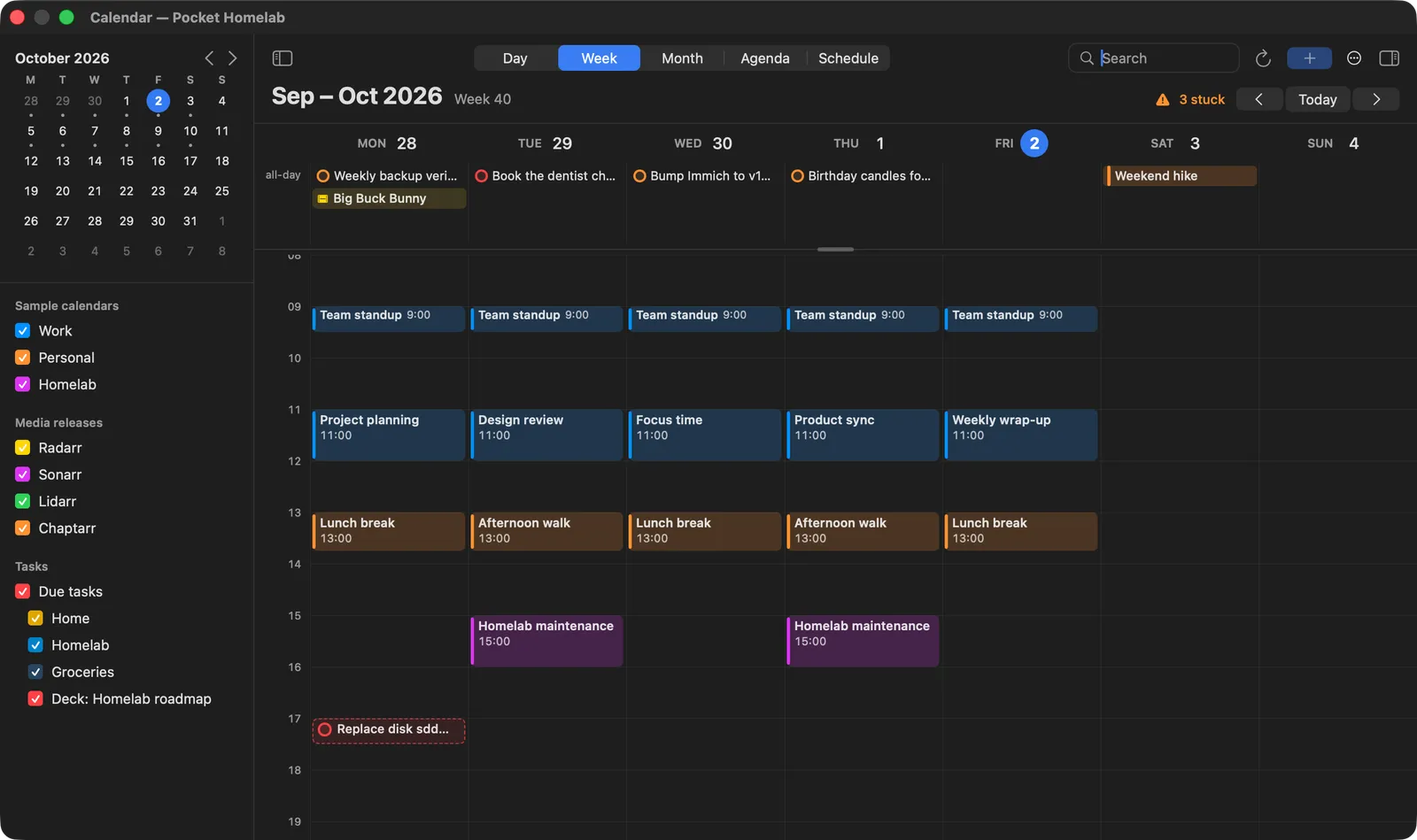Click the all-day section resize handle
The image size is (1417, 840).
(x=835, y=250)
